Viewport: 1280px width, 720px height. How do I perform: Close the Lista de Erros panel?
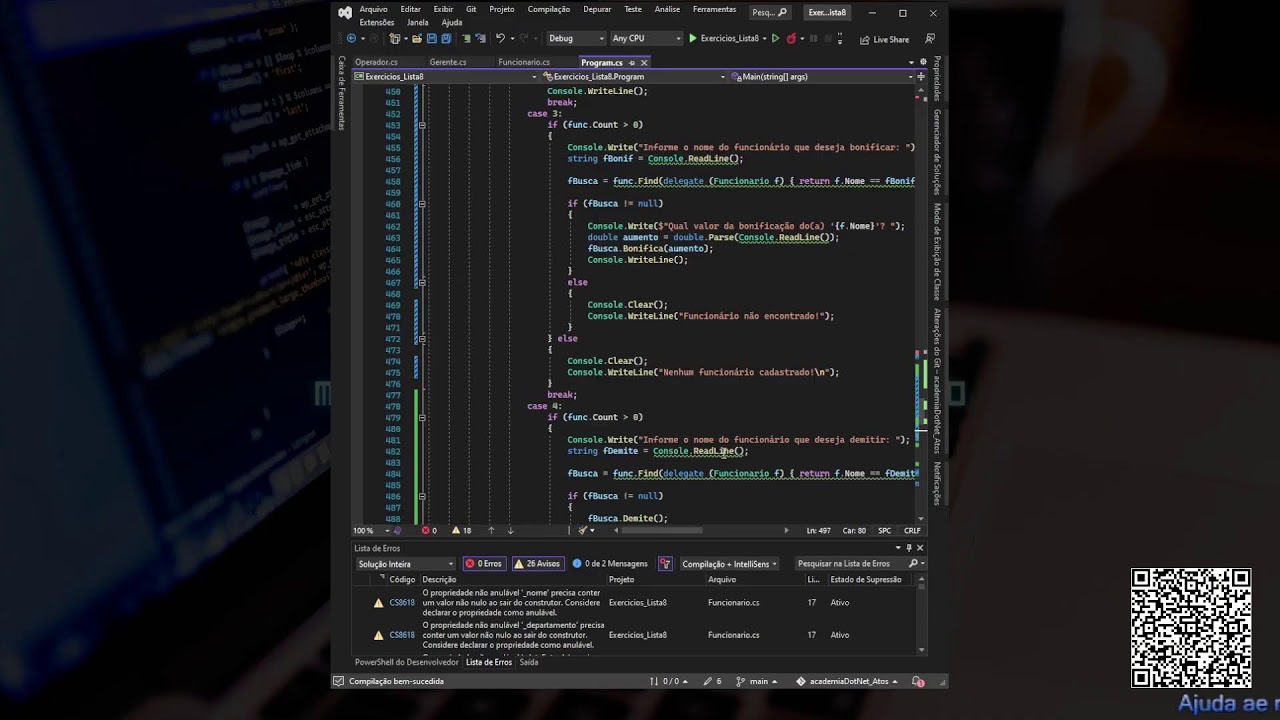(920, 548)
